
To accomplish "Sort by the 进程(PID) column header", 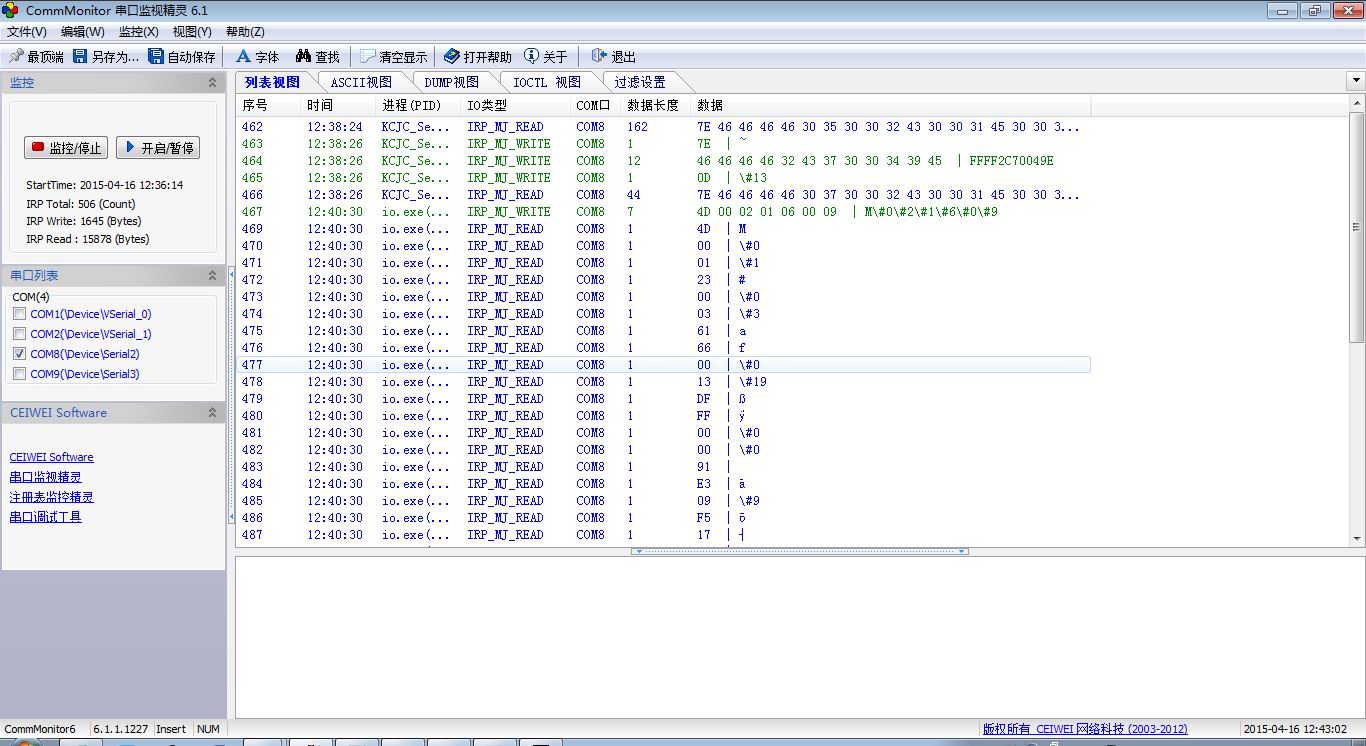I will 418,105.
